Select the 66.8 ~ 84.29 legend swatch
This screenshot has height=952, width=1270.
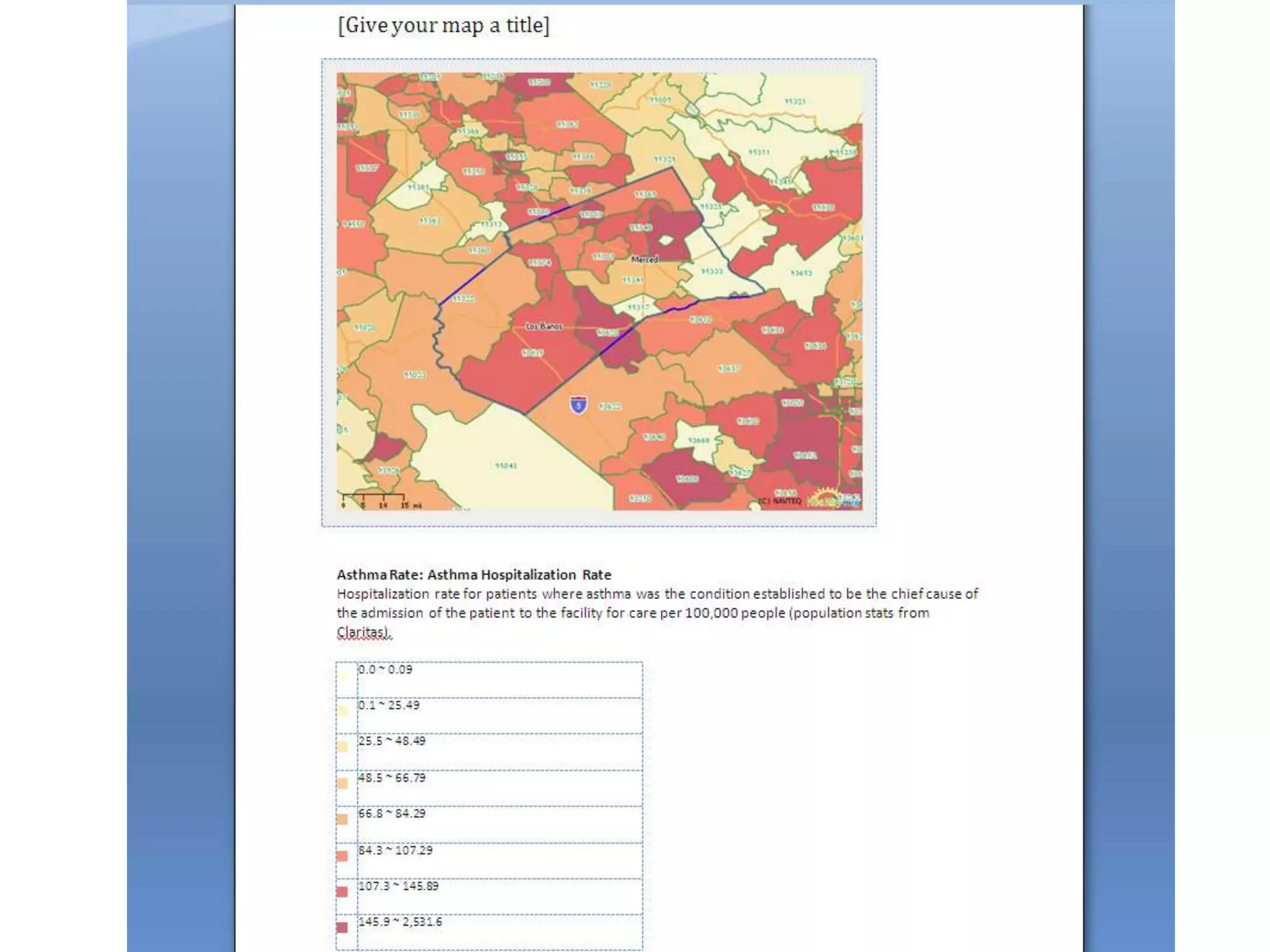(x=342, y=819)
